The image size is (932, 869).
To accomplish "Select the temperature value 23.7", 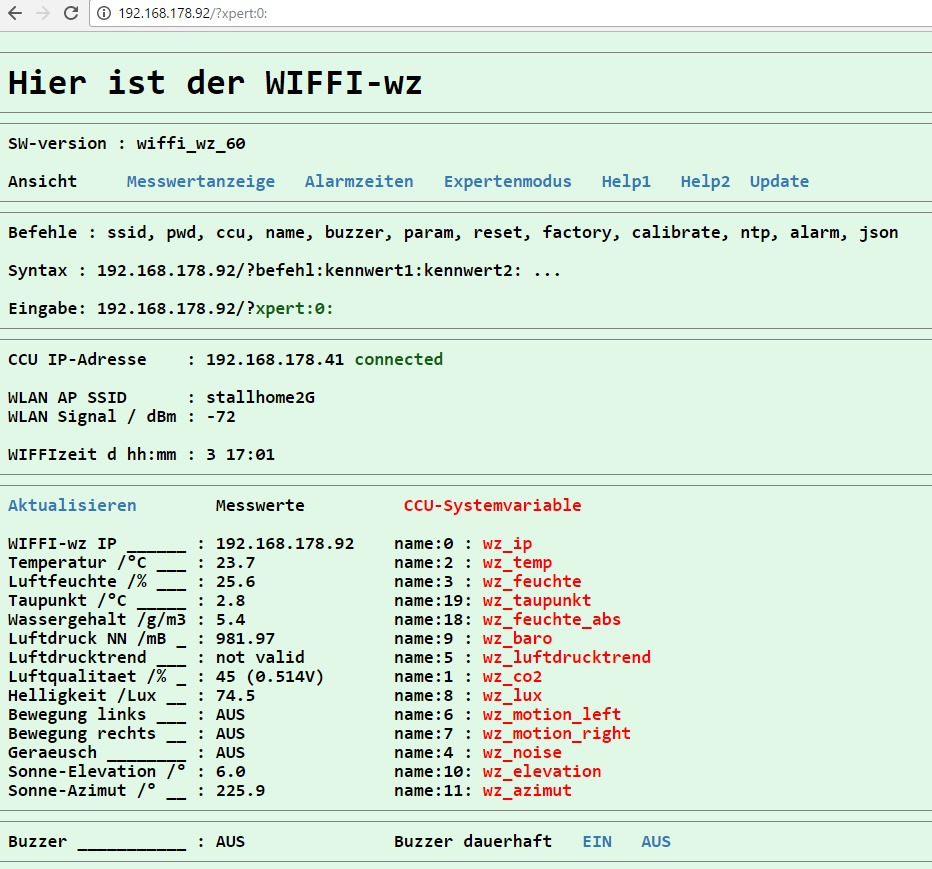I will [x=235, y=562].
